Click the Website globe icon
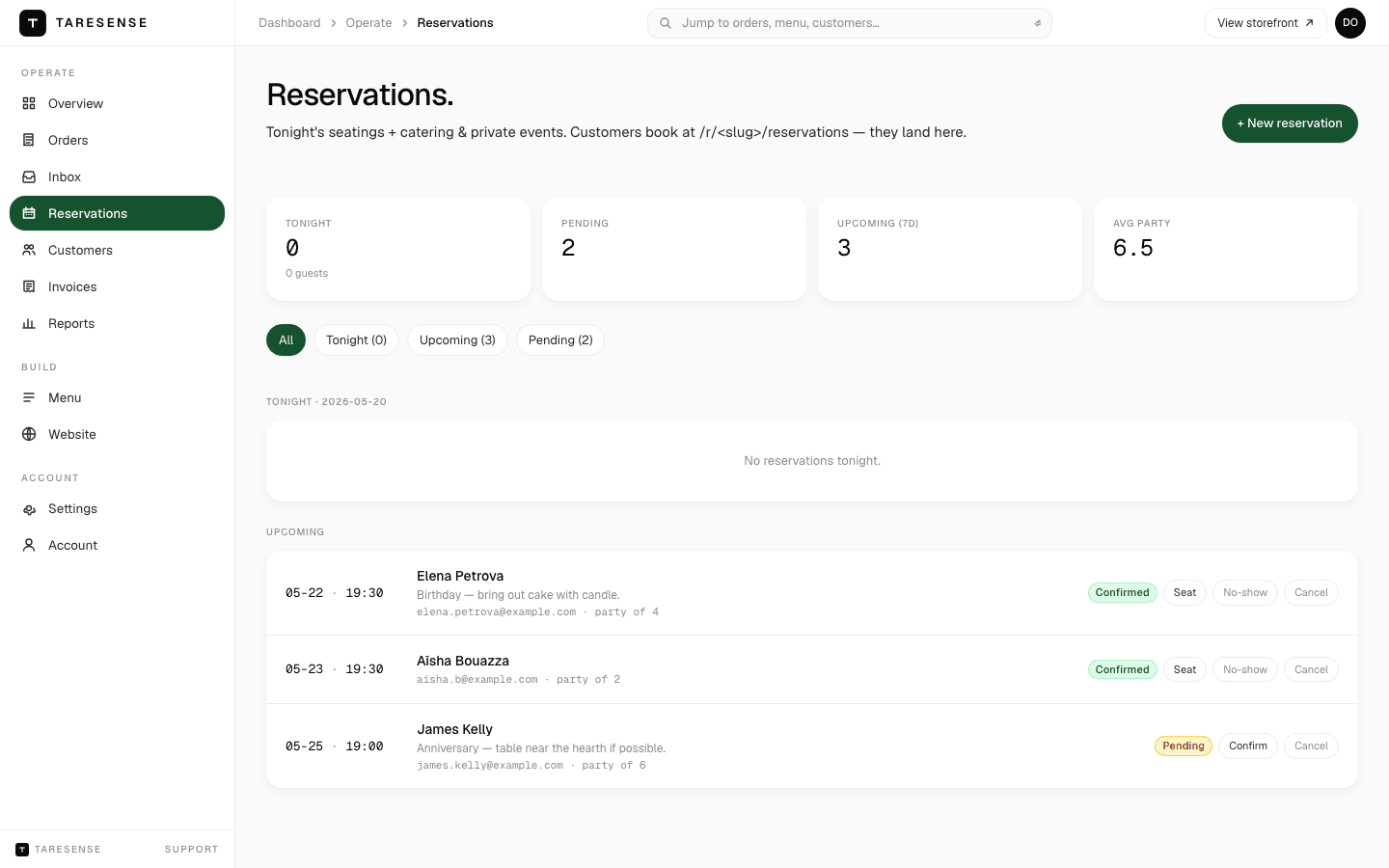1389x868 pixels. [29, 434]
